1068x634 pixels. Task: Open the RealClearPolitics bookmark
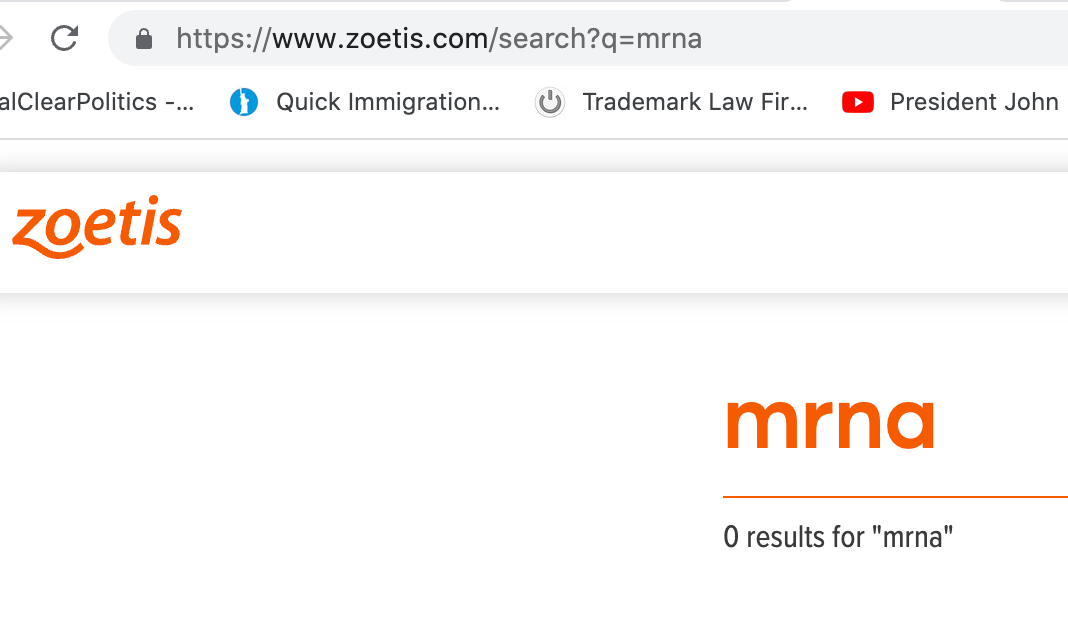point(97,102)
